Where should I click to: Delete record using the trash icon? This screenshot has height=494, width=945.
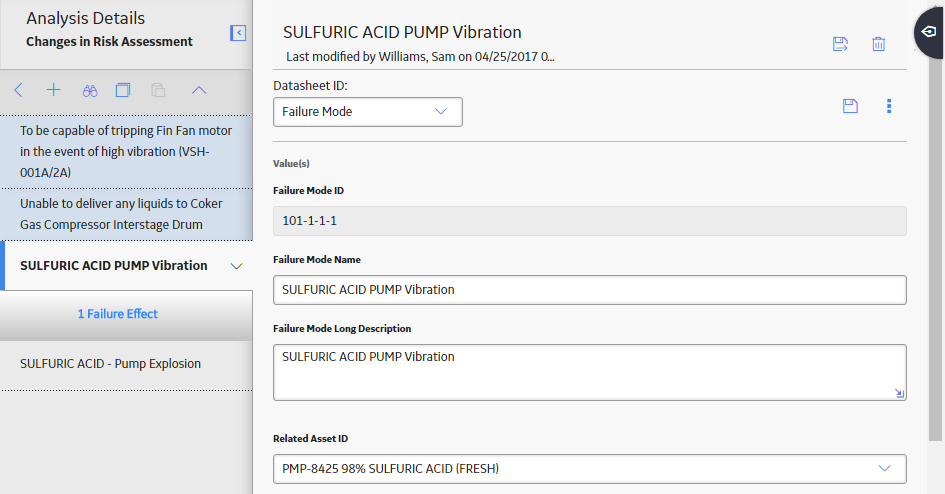(x=879, y=44)
